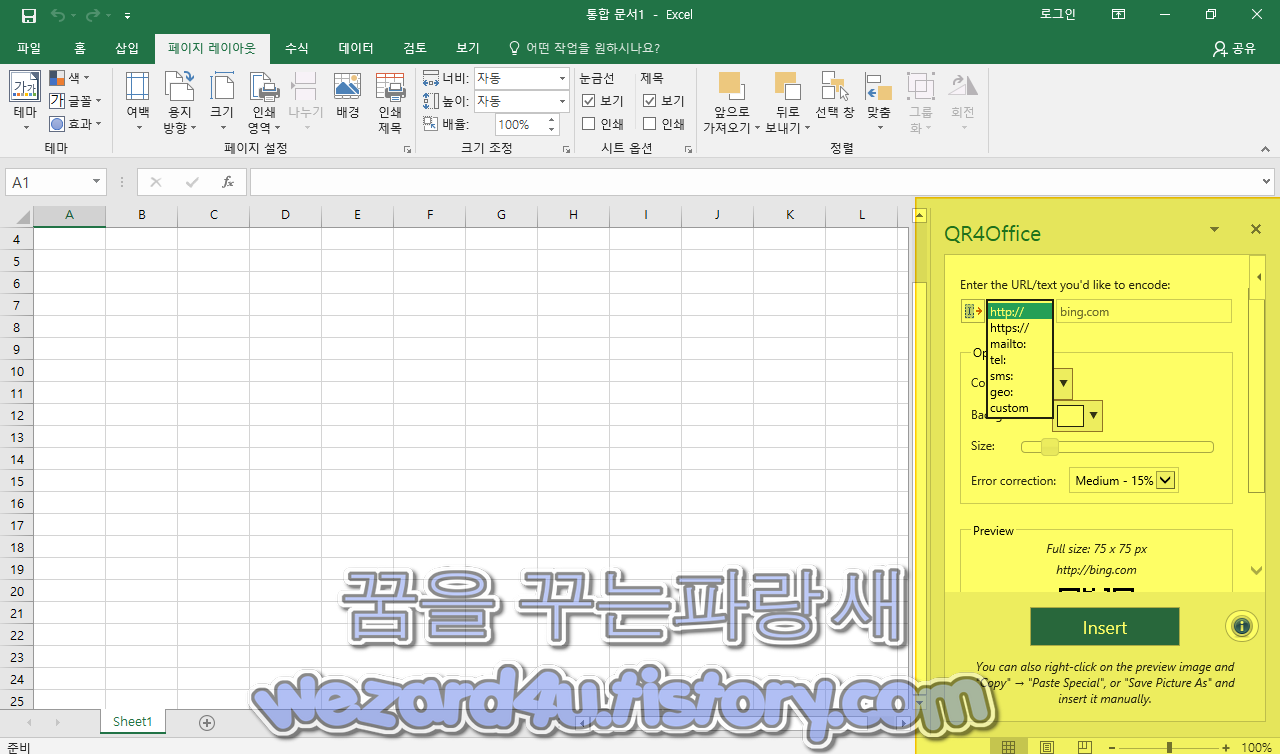Click the Sign in (로그인) link

point(1057,15)
